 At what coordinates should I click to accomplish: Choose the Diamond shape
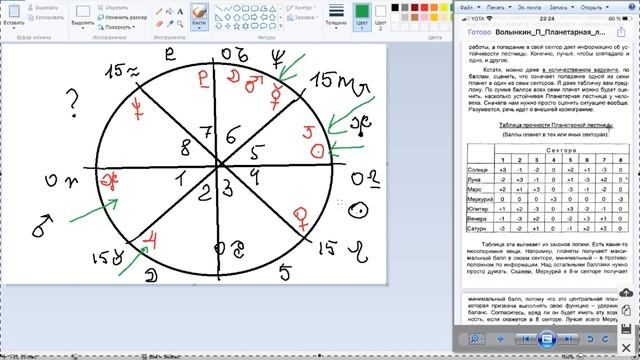coord(228,17)
